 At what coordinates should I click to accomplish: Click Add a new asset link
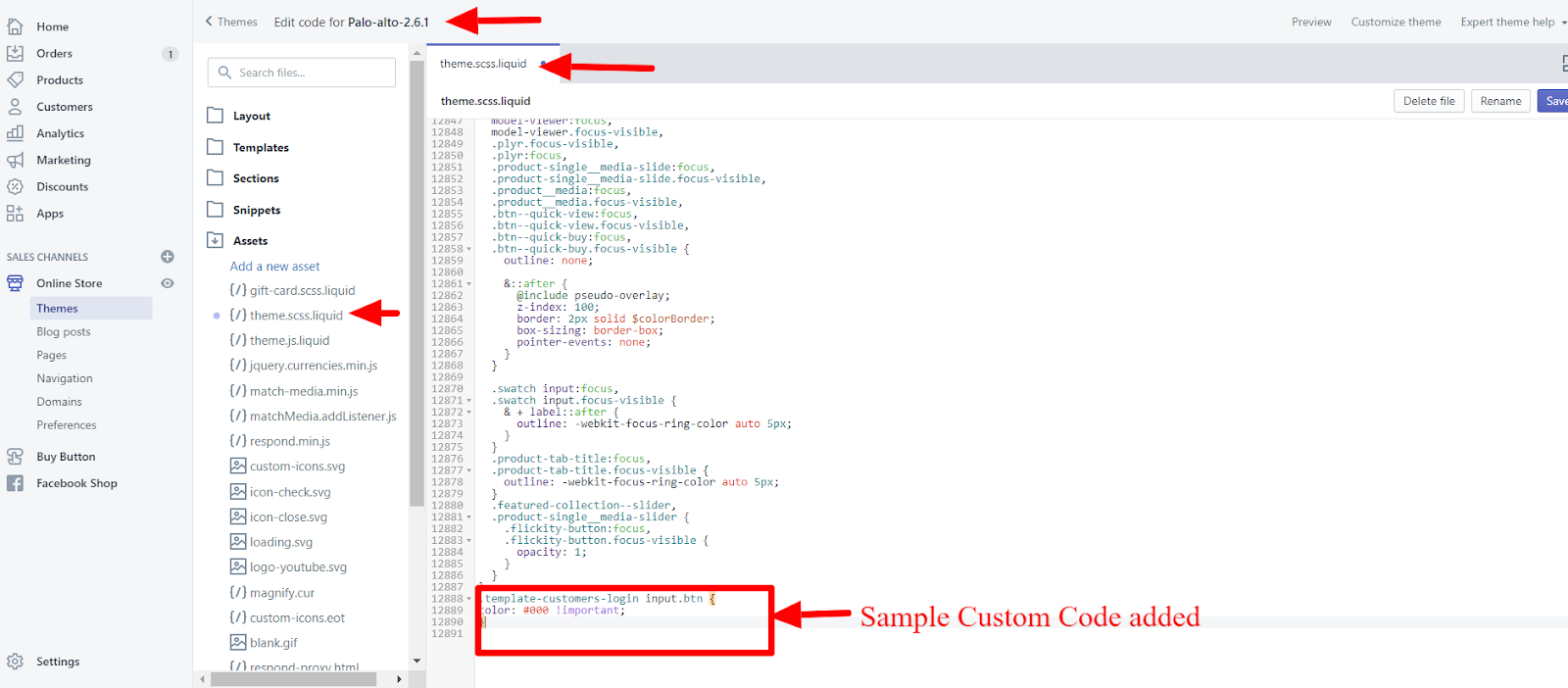click(274, 267)
